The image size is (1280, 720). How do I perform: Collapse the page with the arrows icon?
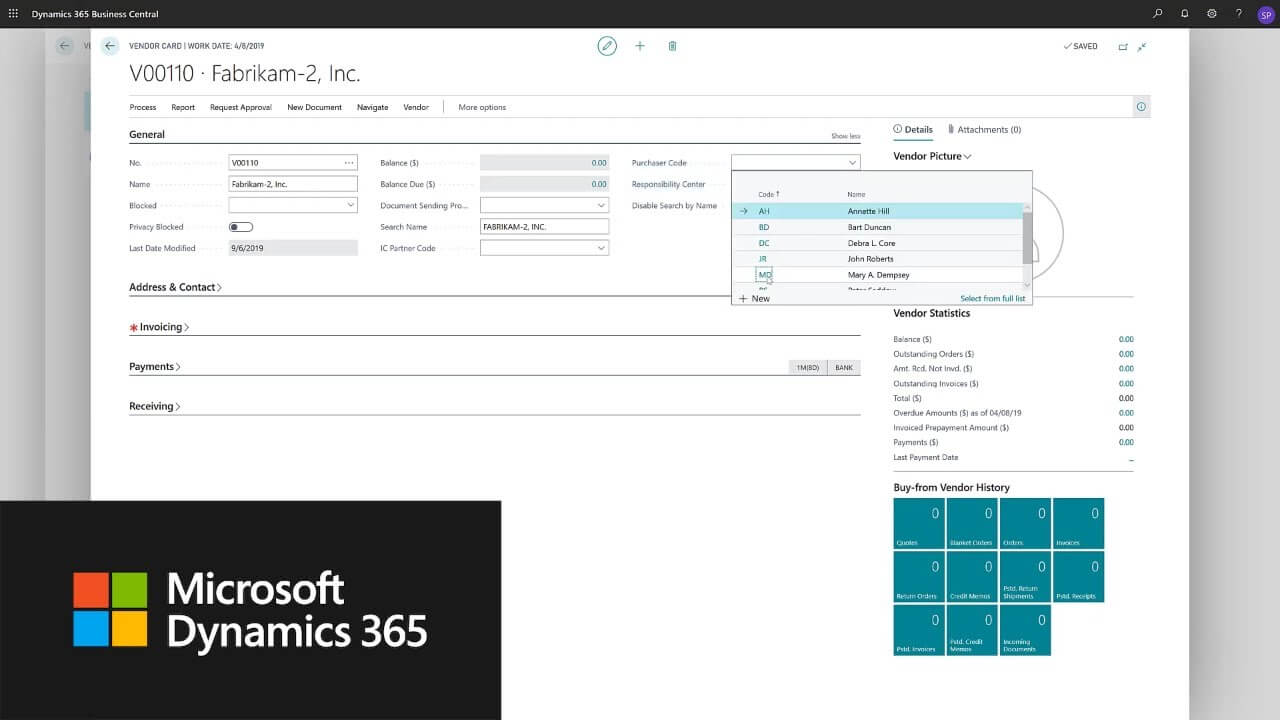pyautogui.click(x=1142, y=46)
